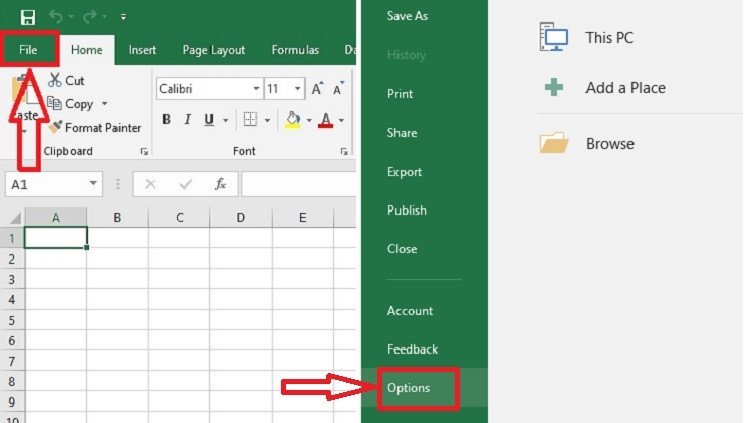Open the Clipboard pane launcher

[x=144, y=151]
